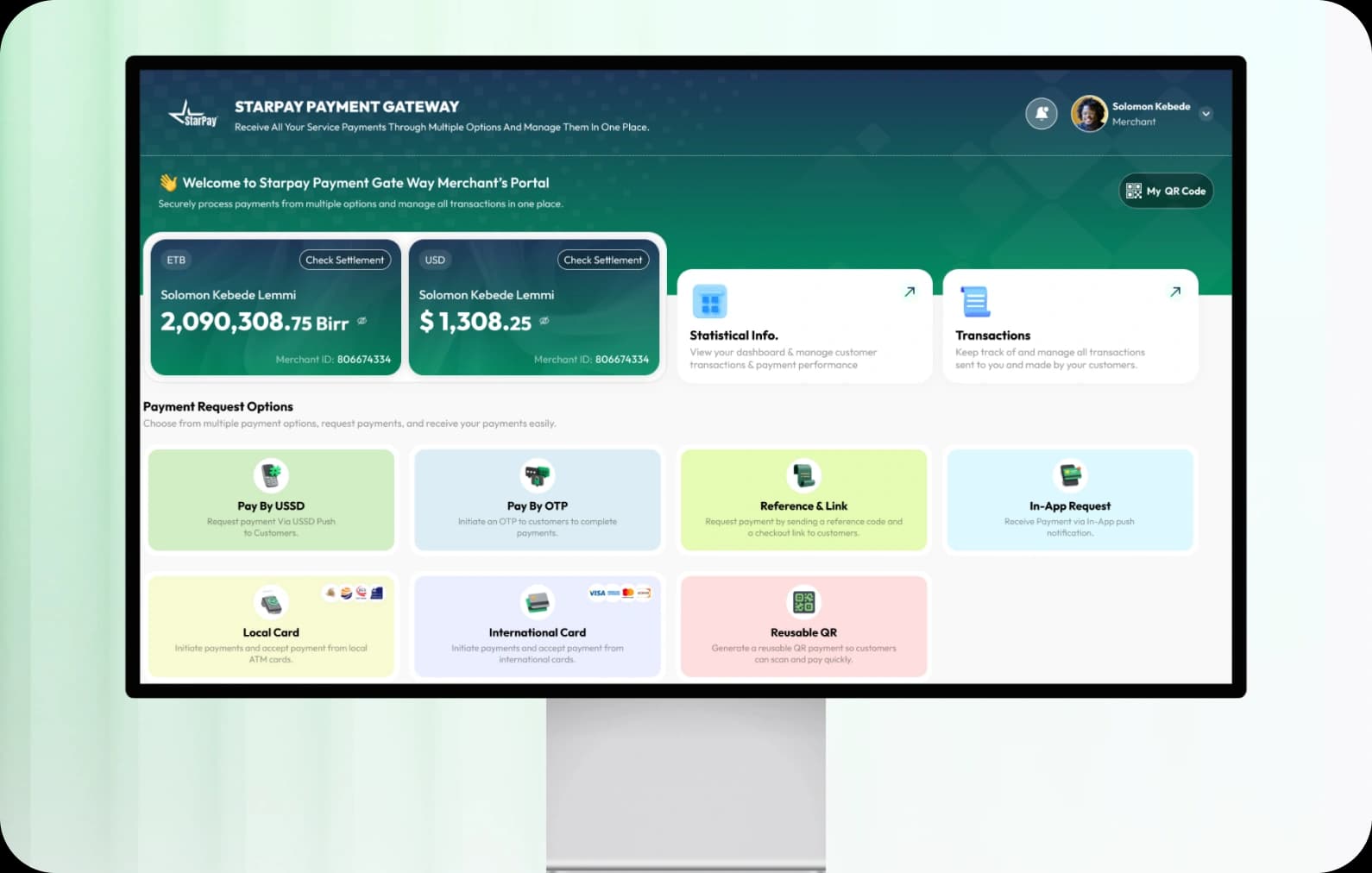This screenshot has width=1372, height=873.
Task: Open notifications via the bell icon
Action: (x=1042, y=113)
